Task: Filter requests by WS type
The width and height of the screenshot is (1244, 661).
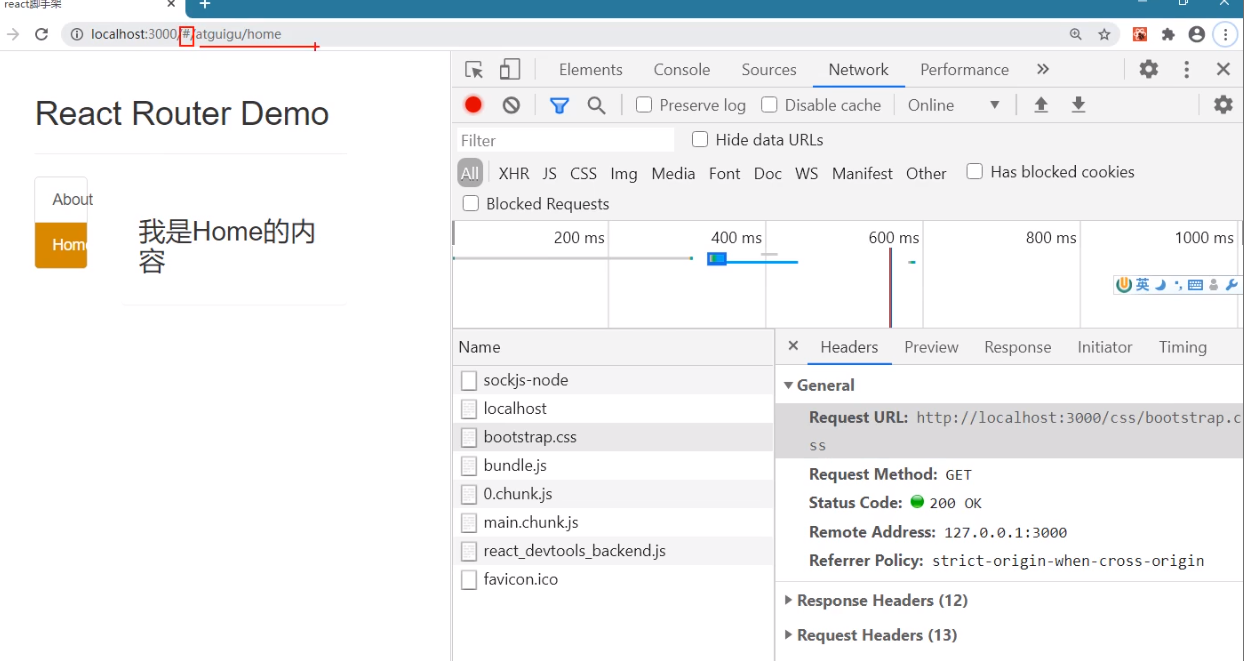Action: pyautogui.click(x=807, y=173)
